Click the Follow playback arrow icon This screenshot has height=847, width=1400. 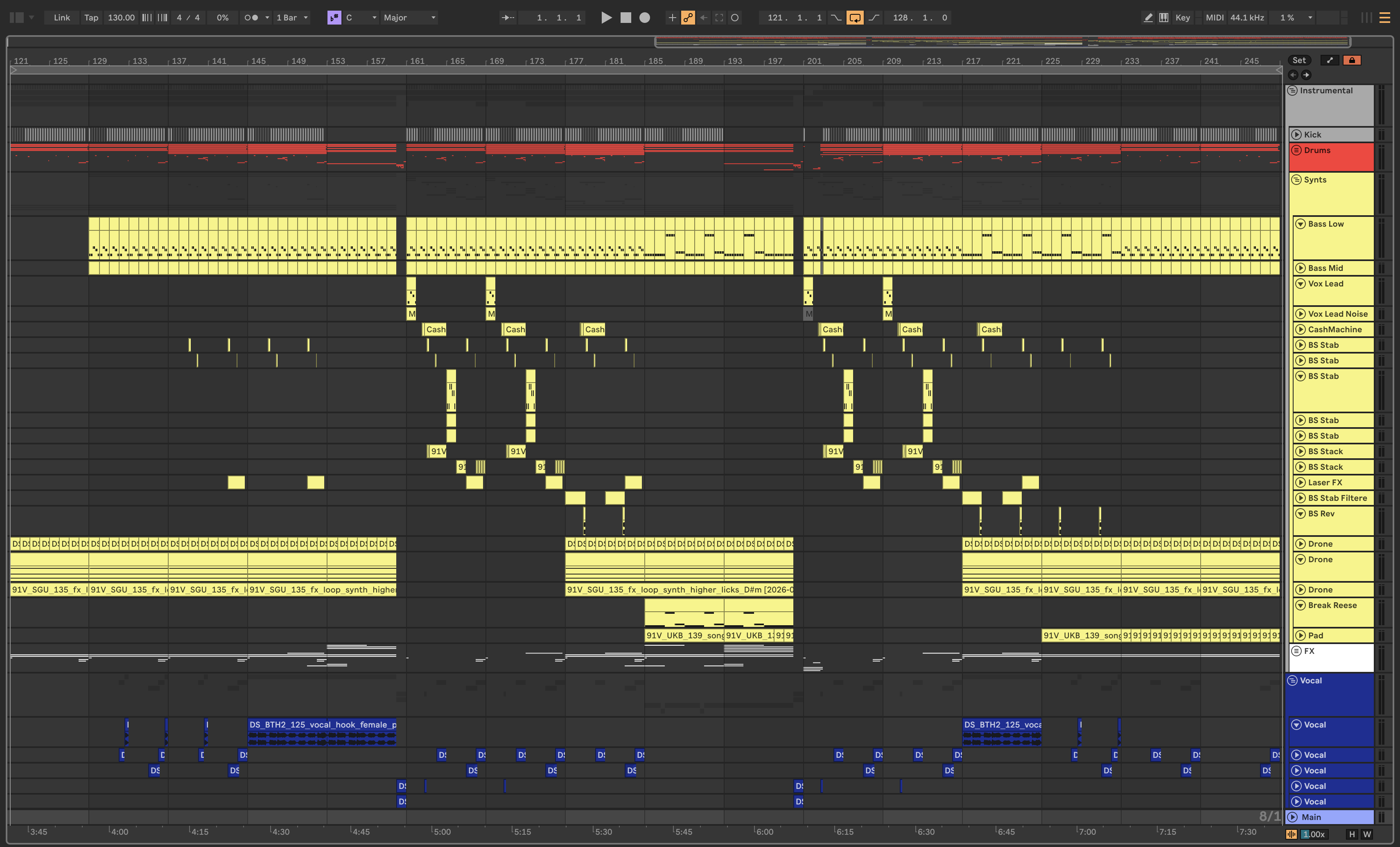[x=508, y=18]
